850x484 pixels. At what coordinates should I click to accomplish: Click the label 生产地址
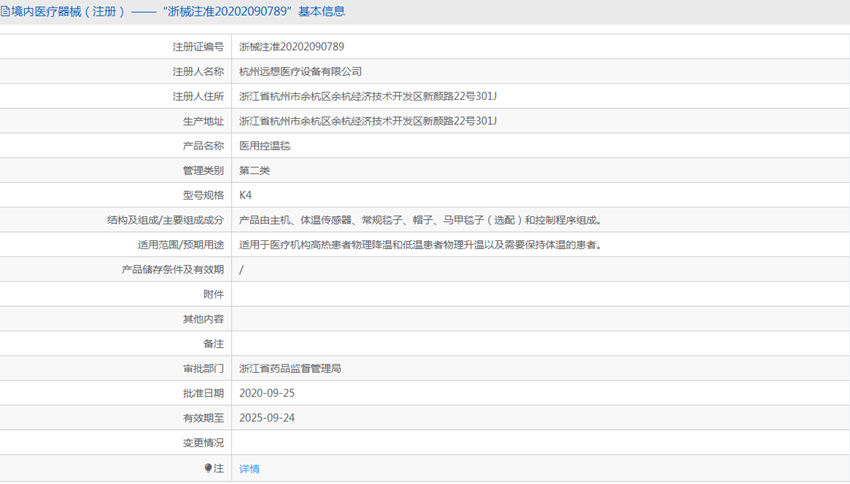[203, 121]
